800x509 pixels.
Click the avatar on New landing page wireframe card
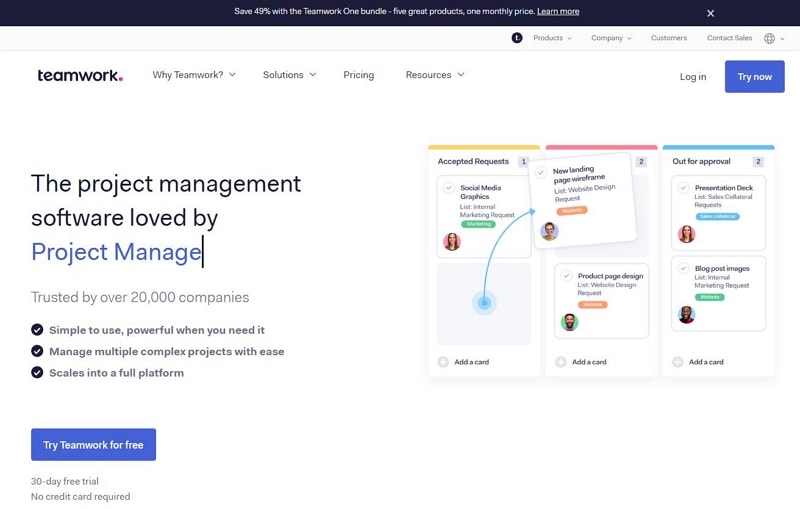pos(549,231)
